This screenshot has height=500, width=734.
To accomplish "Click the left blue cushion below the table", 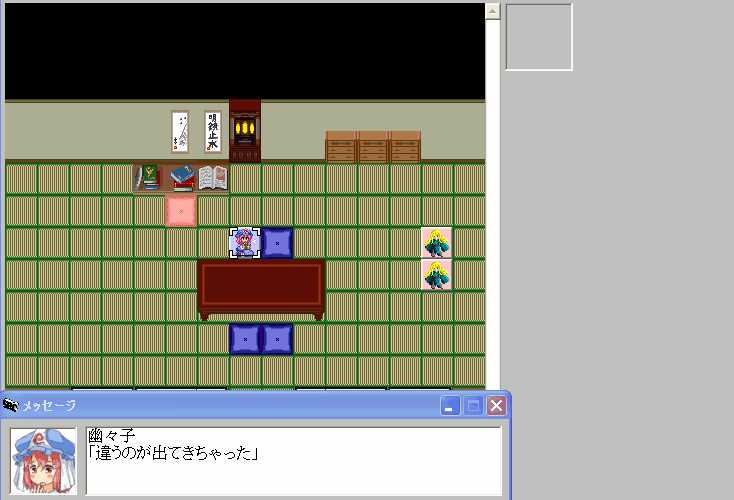I will (x=245, y=339).
